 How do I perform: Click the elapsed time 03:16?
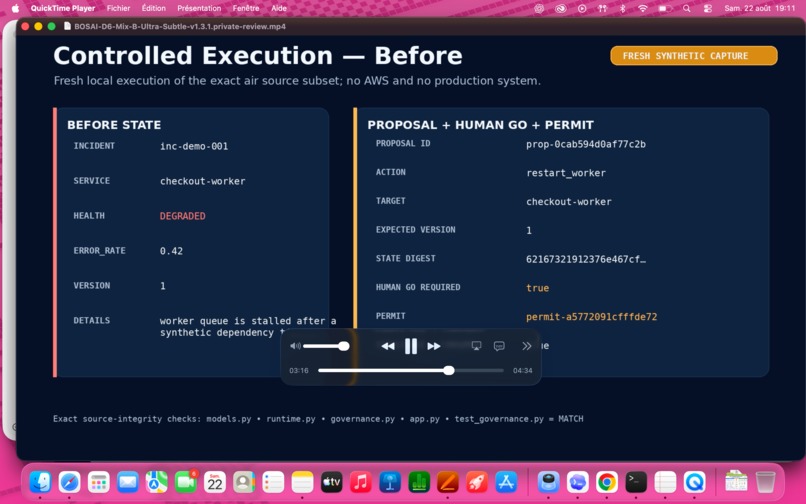pyautogui.click(x=299, y=370)
